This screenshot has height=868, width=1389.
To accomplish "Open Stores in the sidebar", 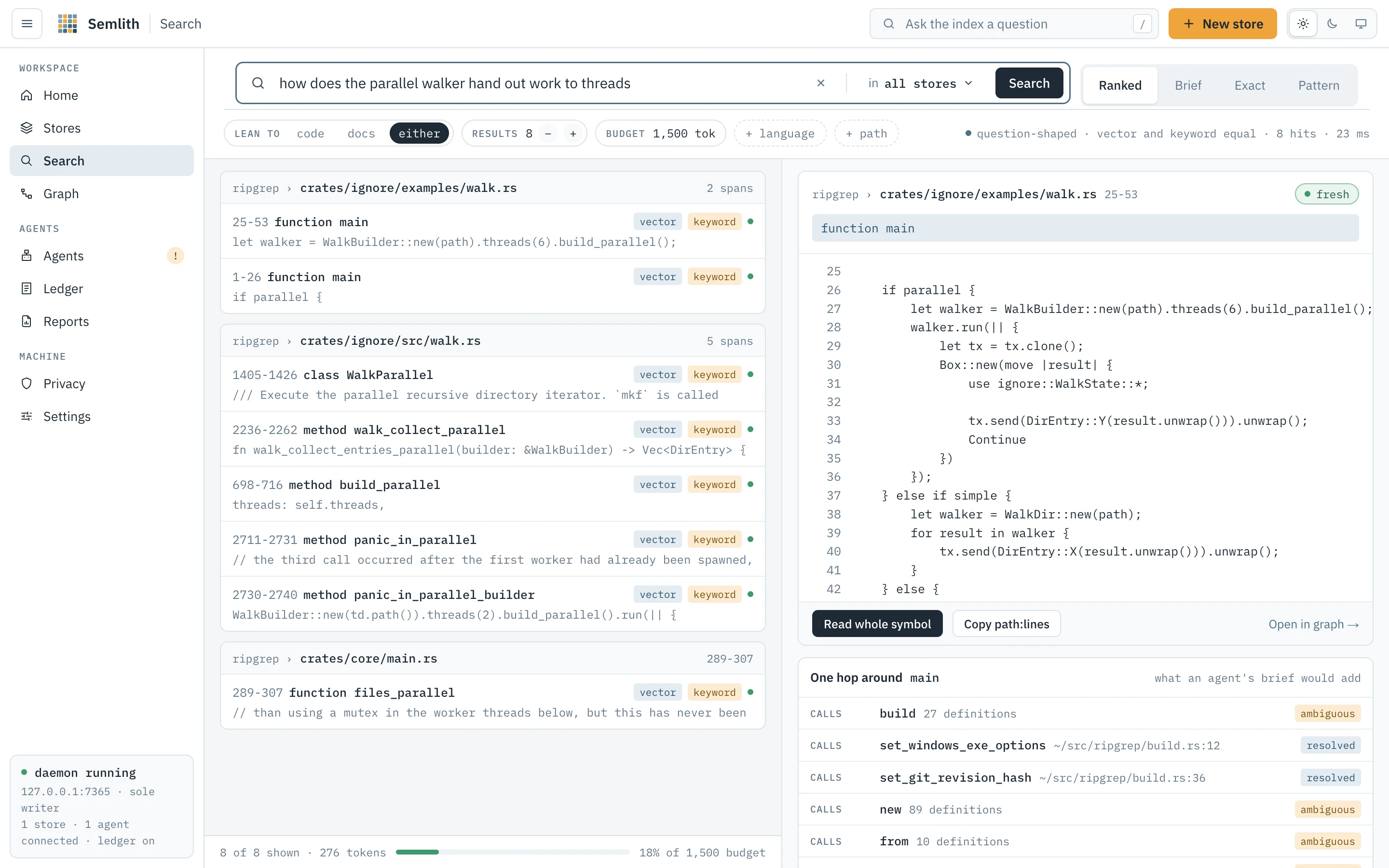I will point(102,128).
